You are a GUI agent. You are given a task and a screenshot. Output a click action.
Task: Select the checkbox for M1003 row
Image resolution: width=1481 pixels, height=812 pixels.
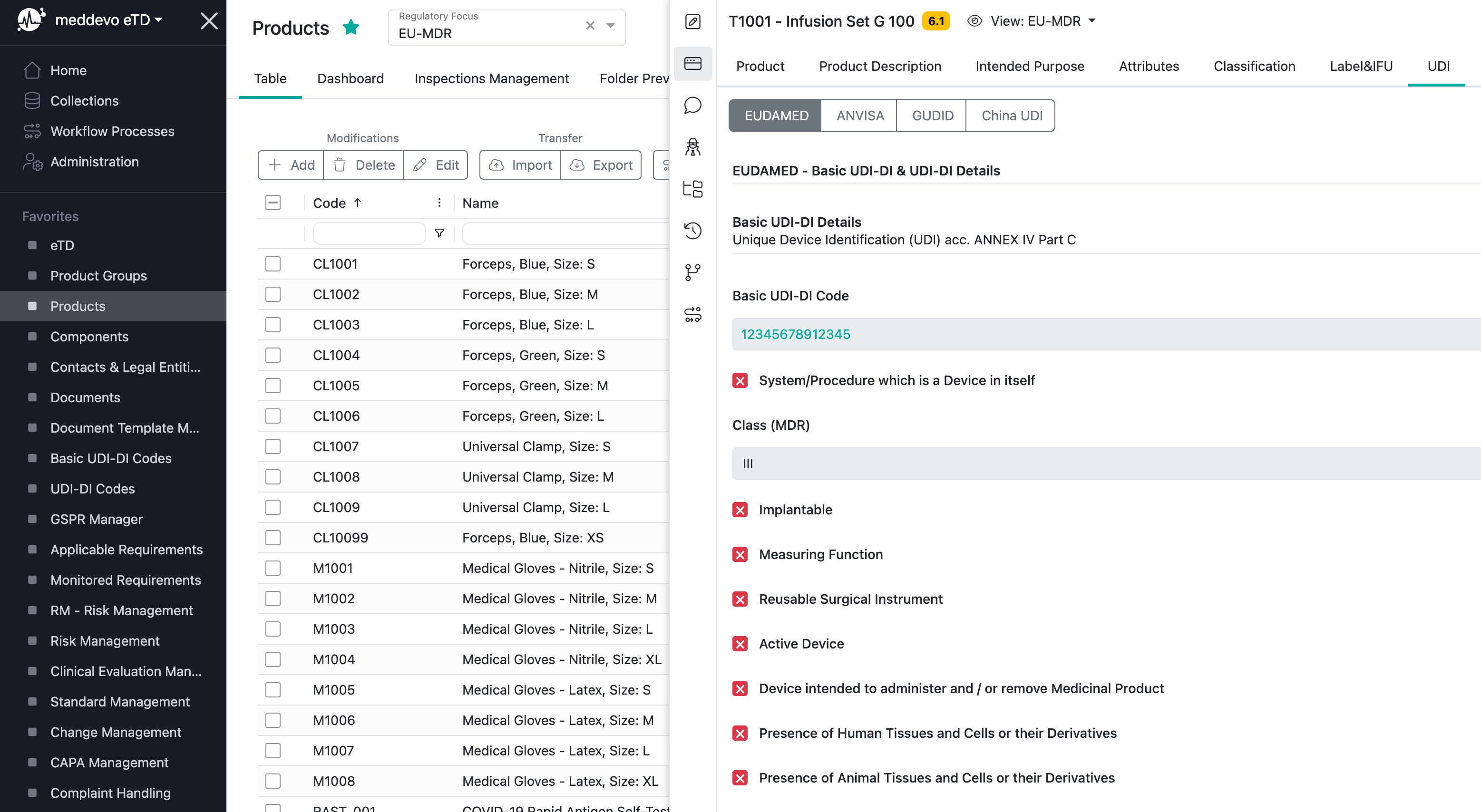click(273, 628)
